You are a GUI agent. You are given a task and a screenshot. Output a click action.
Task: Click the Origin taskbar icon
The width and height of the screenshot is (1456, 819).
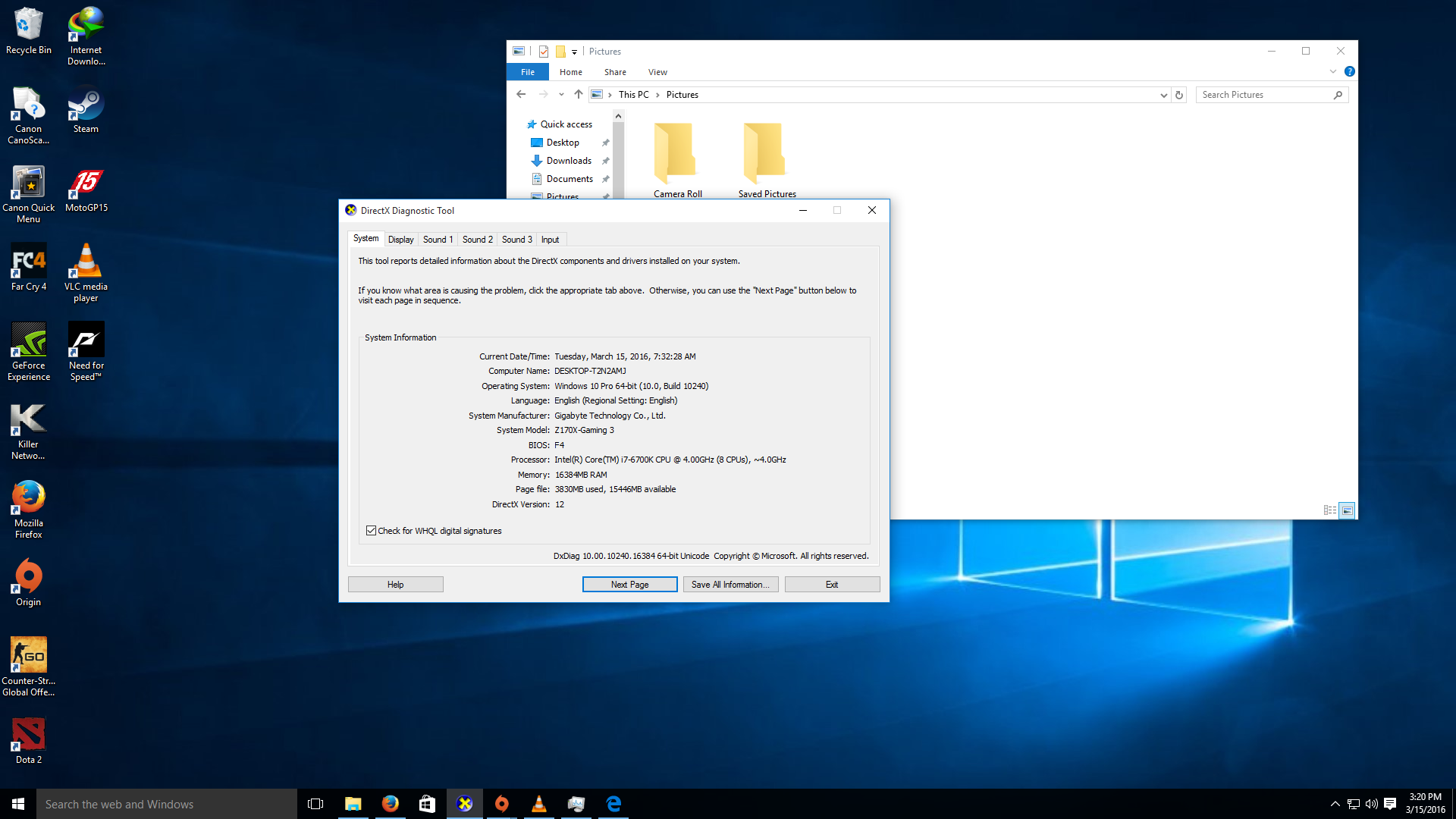pyautogui.click(x=502, y=804)
